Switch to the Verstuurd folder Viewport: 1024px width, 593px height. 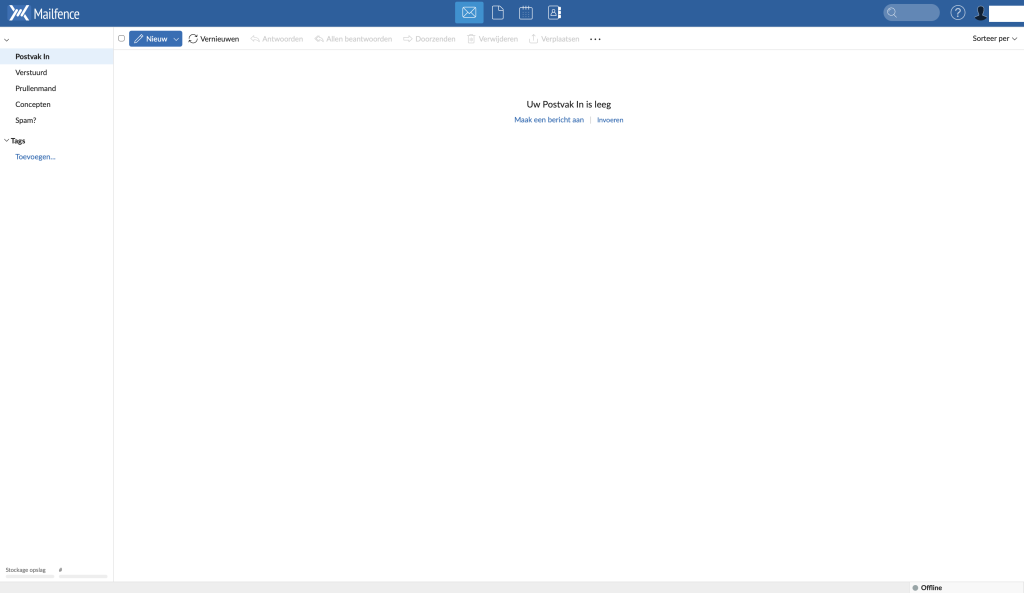tap(31, 72)
